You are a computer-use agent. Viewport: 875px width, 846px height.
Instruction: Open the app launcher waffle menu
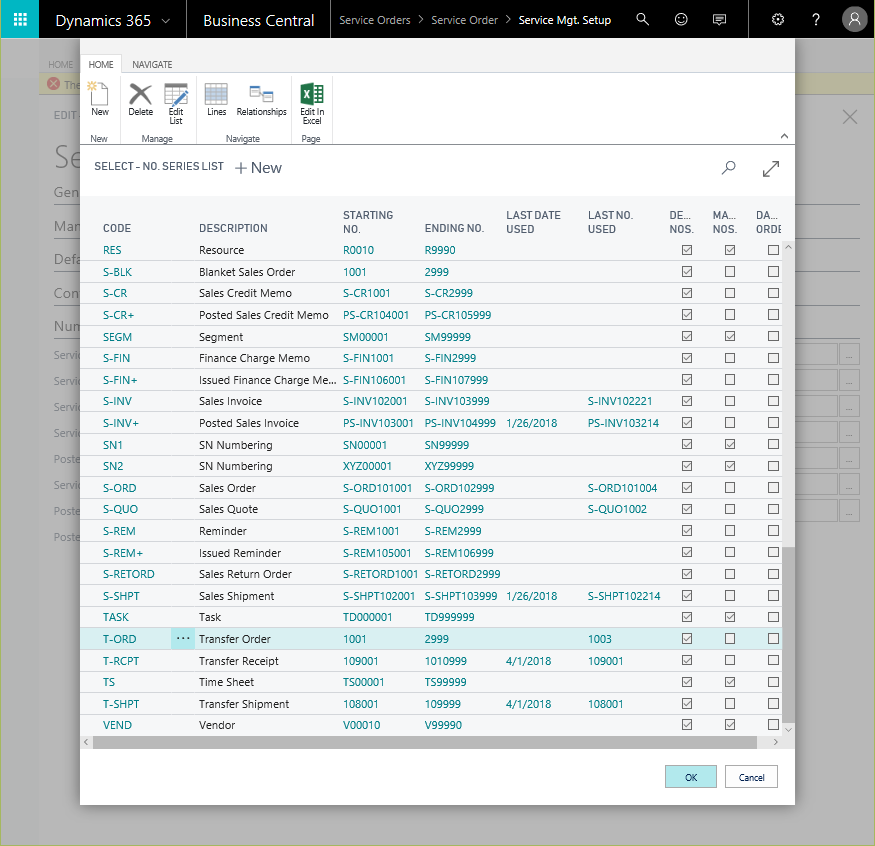pyautogui.click(x=20, y=19)
